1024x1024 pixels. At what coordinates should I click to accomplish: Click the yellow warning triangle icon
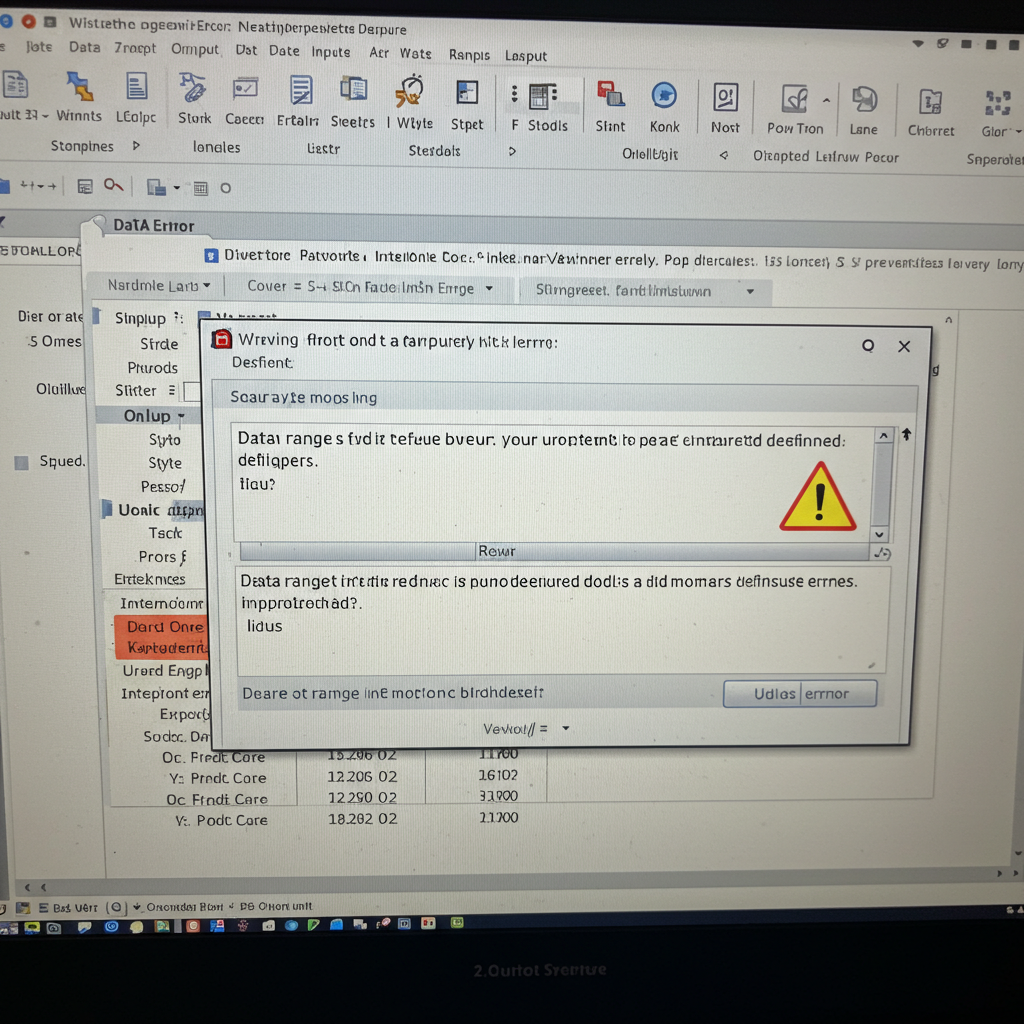point(818,497)
